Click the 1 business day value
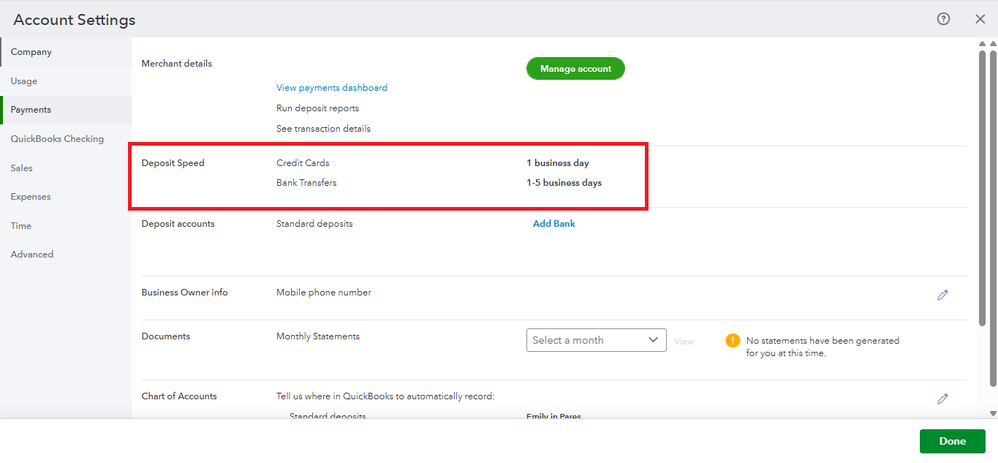The height and width of the screenshot is (463, 998). point(558,163)
